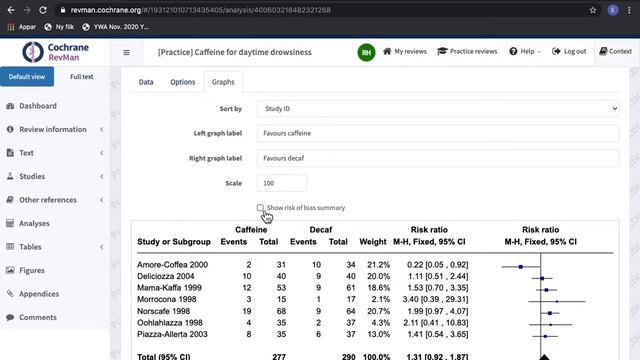
Task: Open Review information in the sidebar
Action: click(x=53, y=129)
